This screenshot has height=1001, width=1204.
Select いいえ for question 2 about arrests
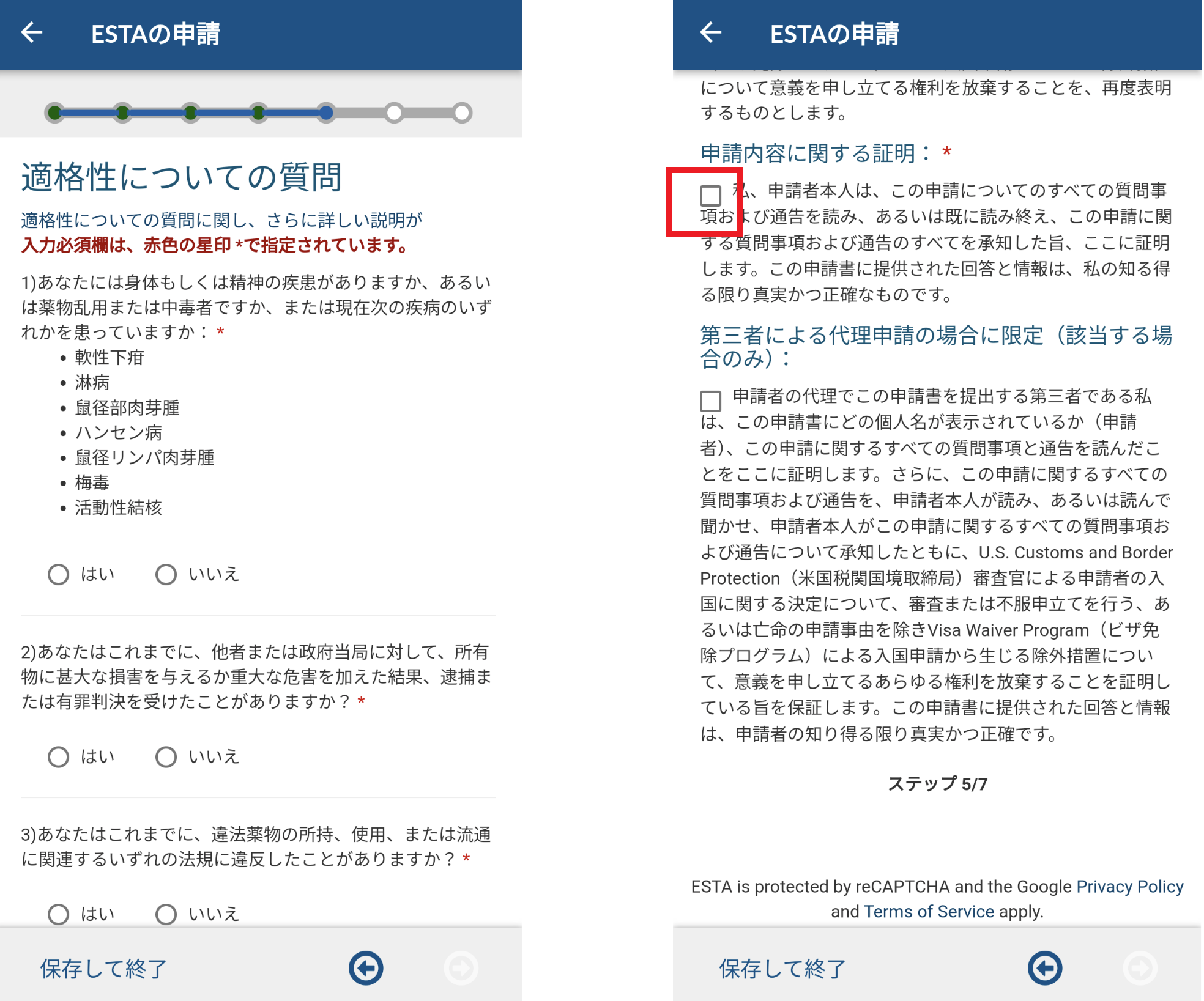(x=166, y=757)
